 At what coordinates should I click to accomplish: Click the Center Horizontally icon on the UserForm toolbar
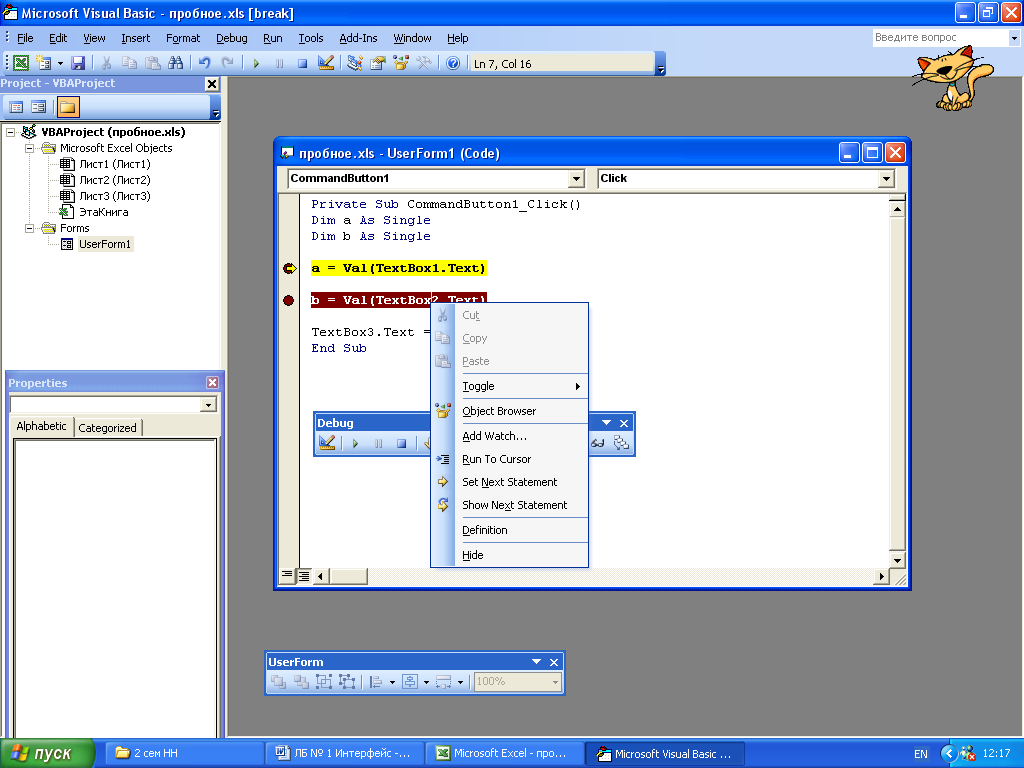(410, 682)
